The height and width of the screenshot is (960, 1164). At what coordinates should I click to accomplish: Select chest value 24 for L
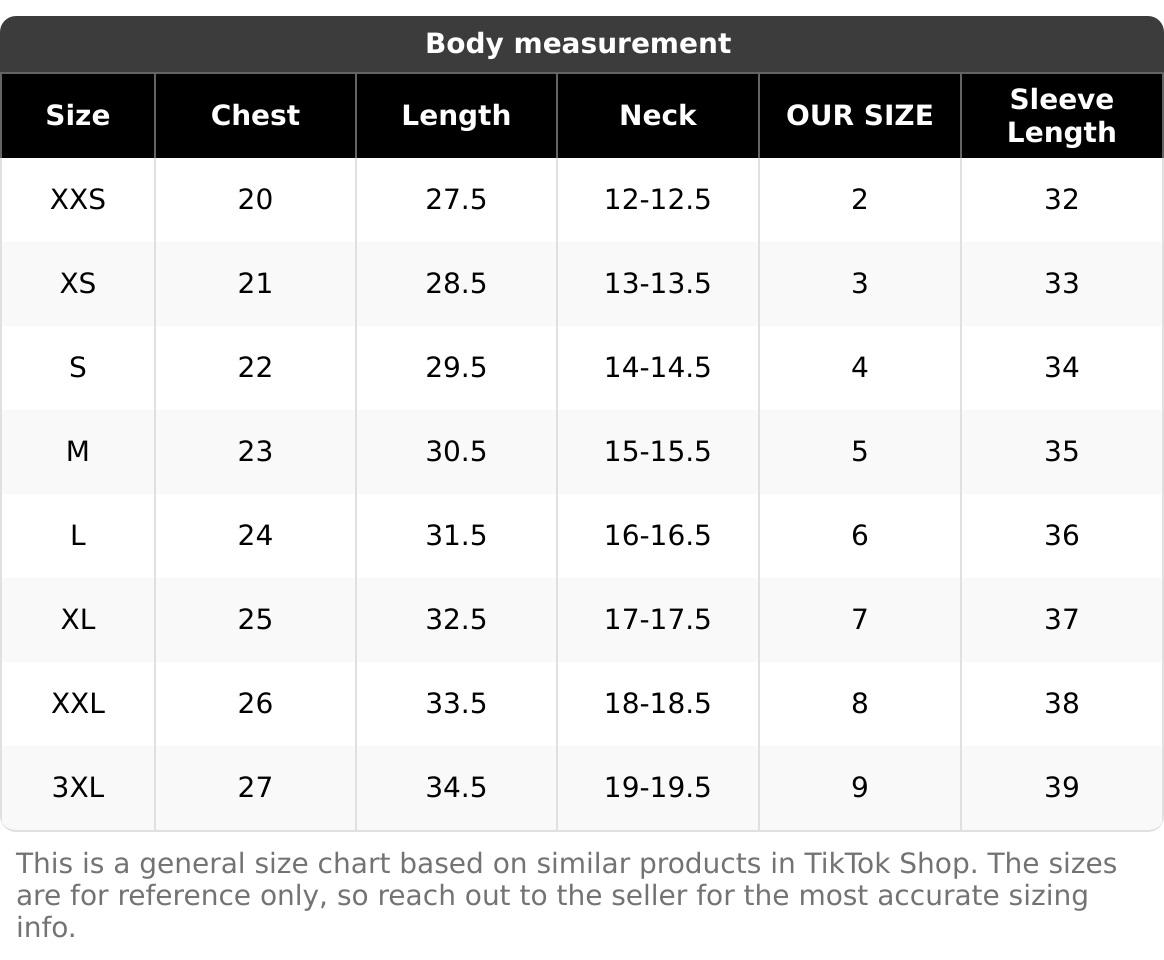click(255, 536)
